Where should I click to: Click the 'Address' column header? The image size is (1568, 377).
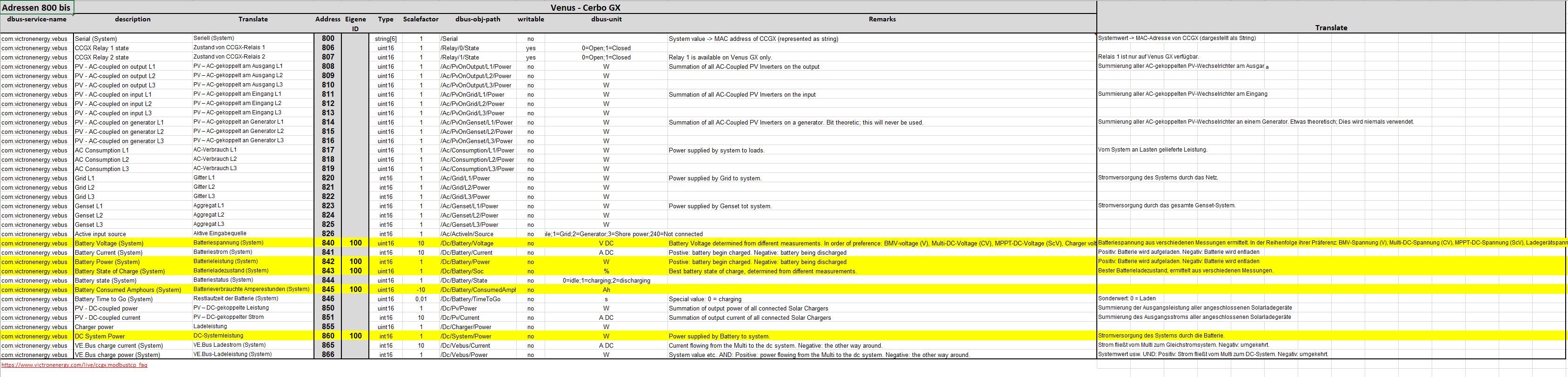pyautogui.click(x=327, y=20)
